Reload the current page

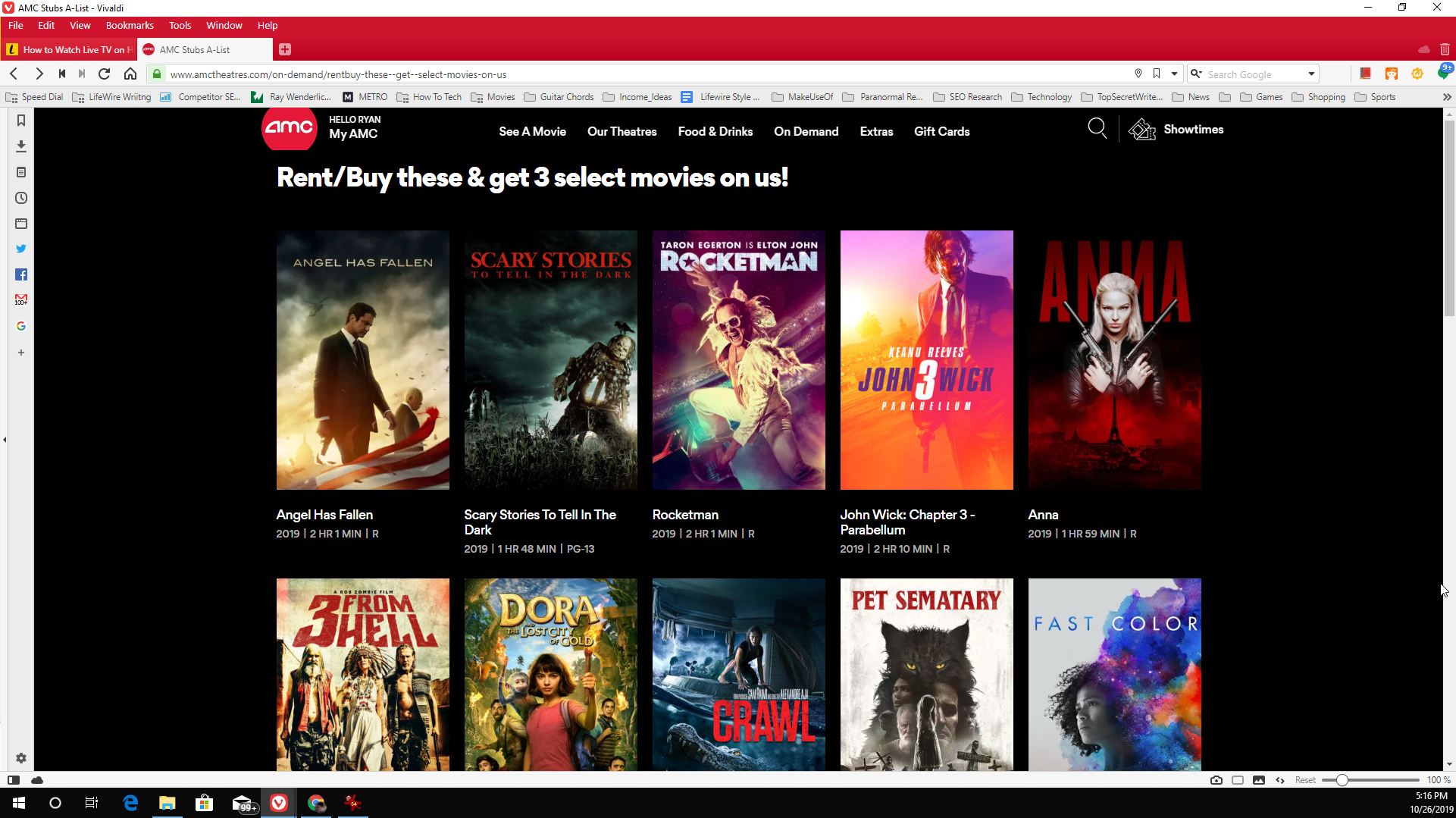click(x=105, y=74)
